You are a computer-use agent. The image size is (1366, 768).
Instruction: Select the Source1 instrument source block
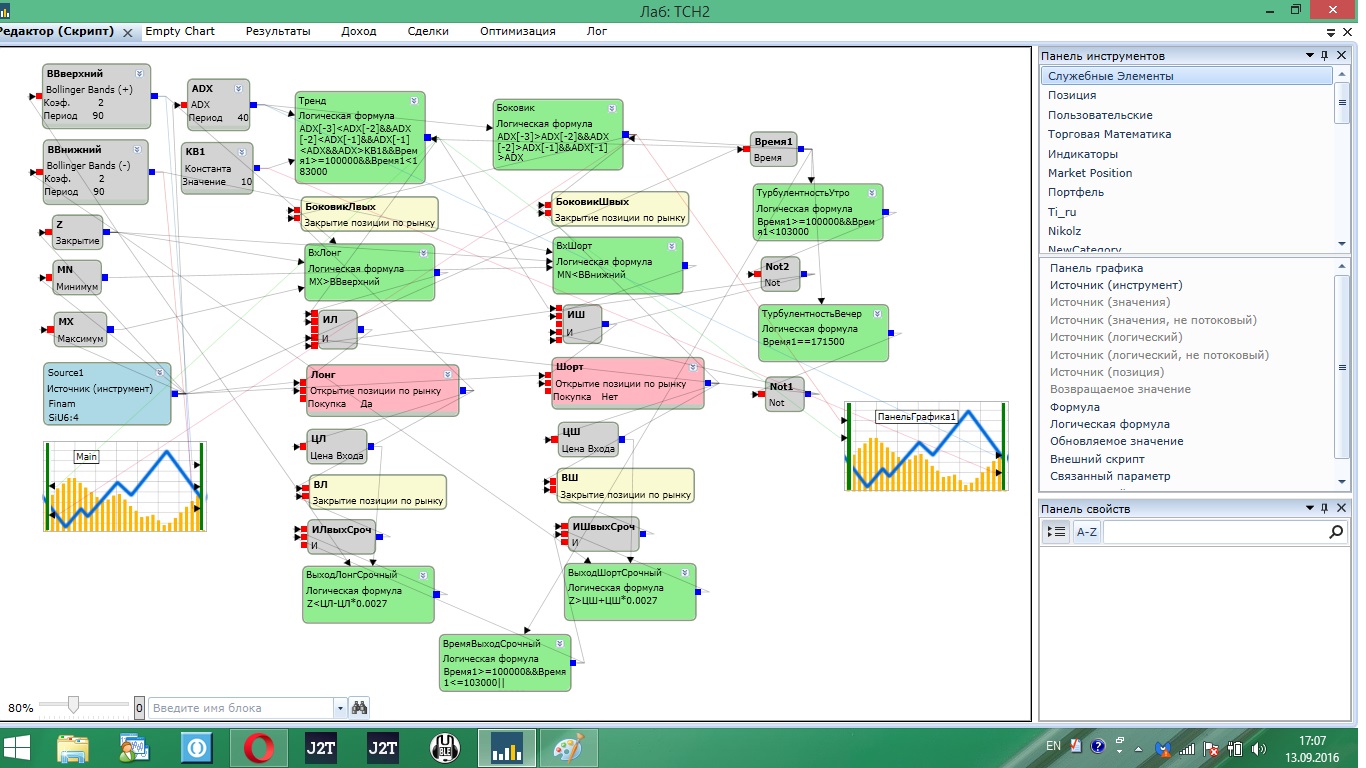click(x=108, y=393)
